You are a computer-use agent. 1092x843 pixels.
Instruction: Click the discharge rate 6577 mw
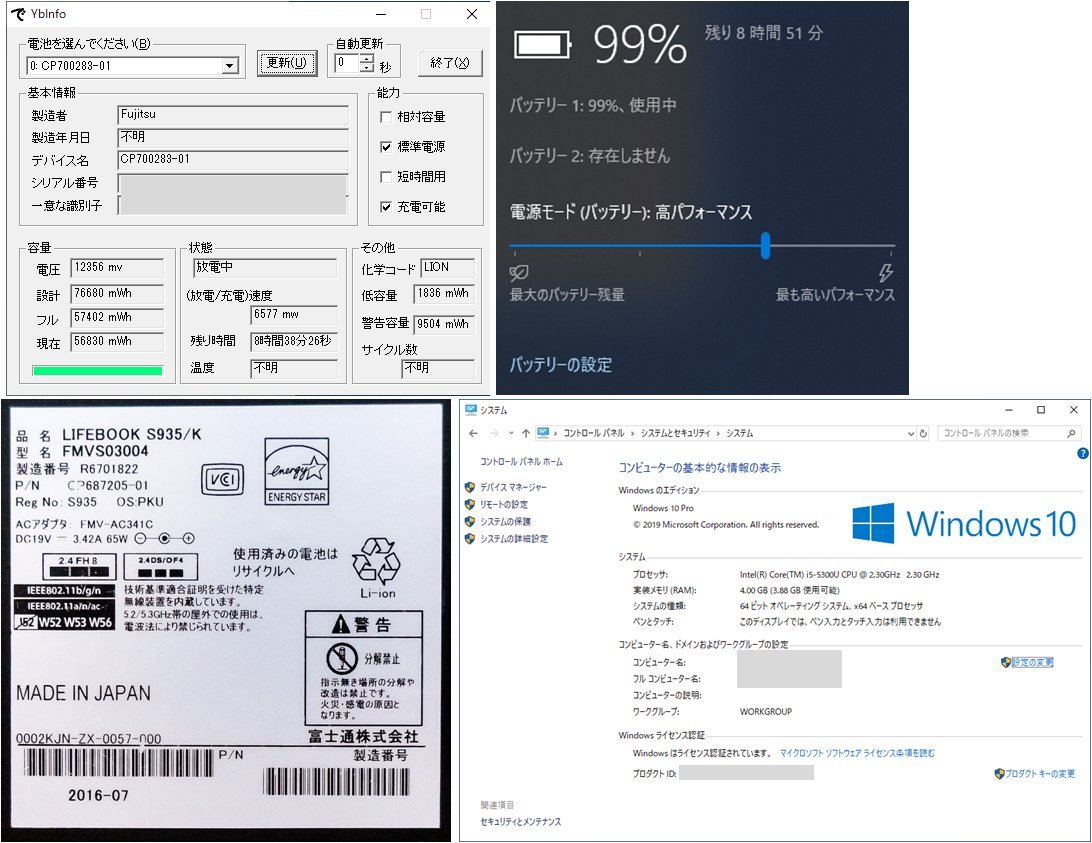pos(294,314)
